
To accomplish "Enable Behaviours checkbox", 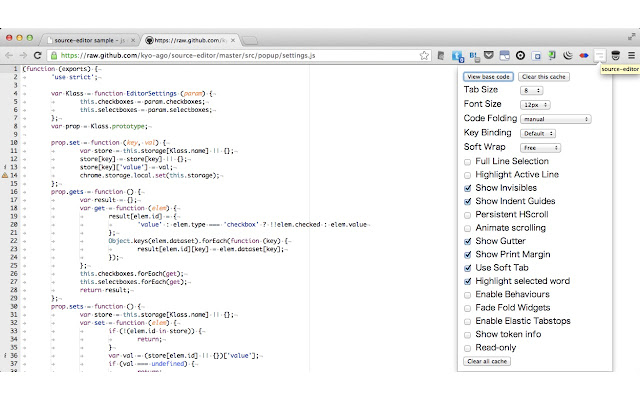I will point(467,295).
